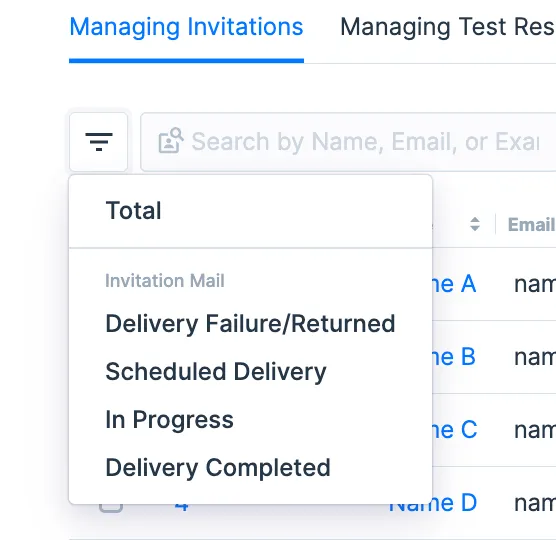Image resolution: width=556 pixels, height=540 pixels.
Task: Switch to Managing Invitations tab
Action: pos(186,27)
